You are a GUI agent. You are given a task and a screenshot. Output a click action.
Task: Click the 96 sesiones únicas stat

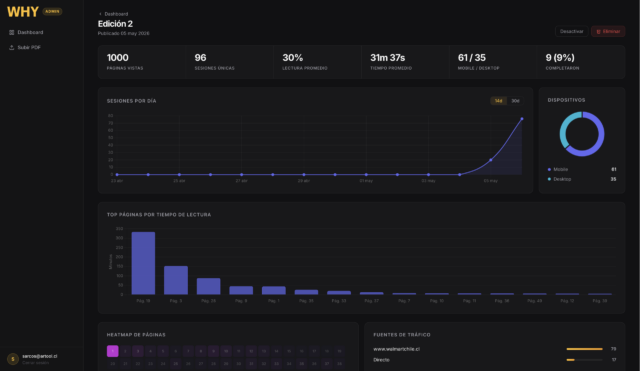click(x=229, y=62)
